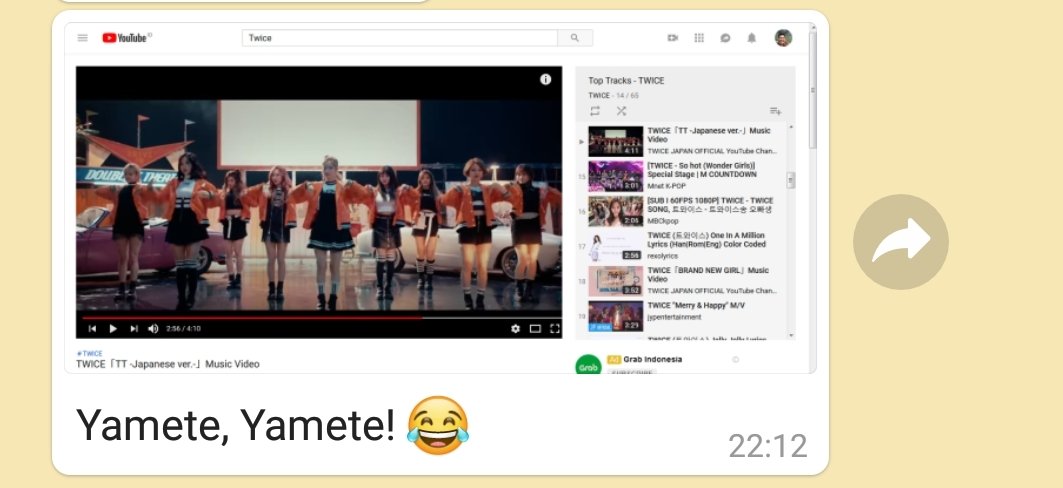The image size is (1063, 488).
Task: Tap the Yamete, Yamete! message text
Action: [x=235, y=426]
